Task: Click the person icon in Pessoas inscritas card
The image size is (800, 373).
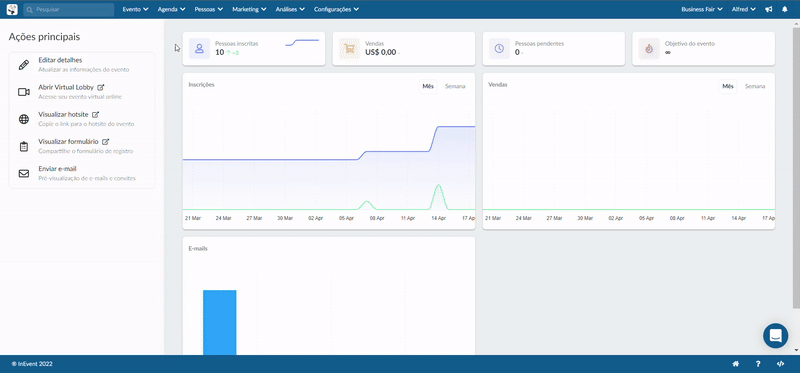Action: 199,48
